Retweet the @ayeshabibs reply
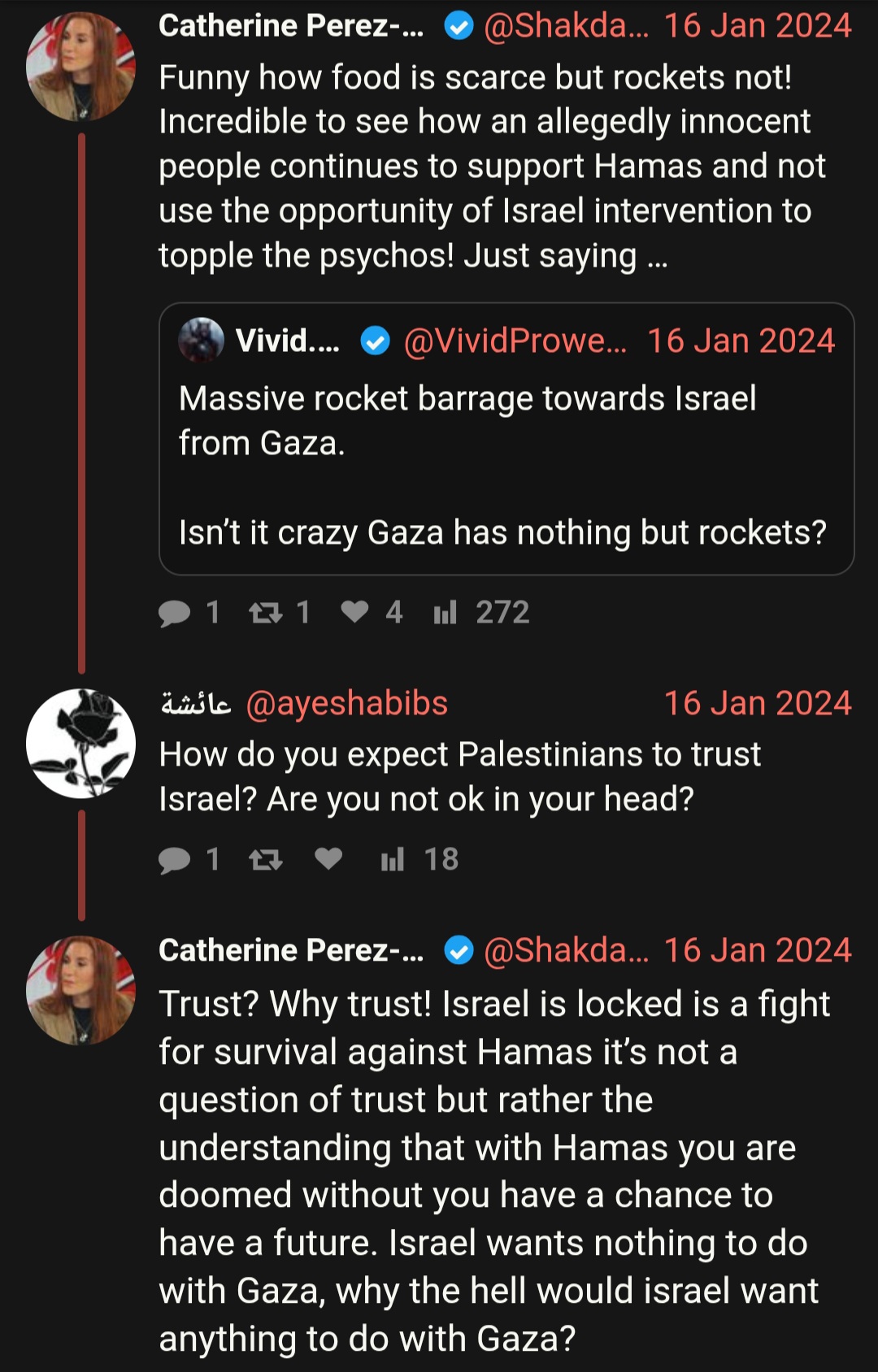This screenshot has height=1372, width=878. (x=265, y=859)
